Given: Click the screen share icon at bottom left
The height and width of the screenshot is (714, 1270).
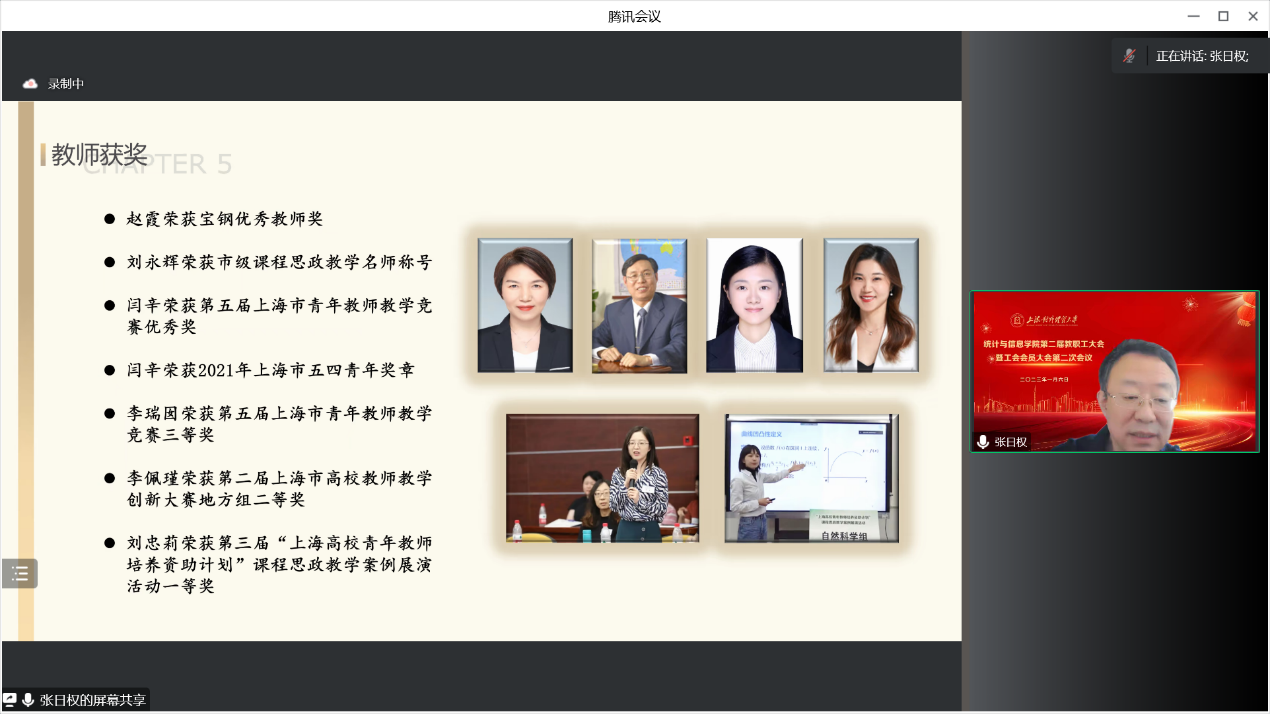Looking at the screenshot, I should [x=10, y=700].
